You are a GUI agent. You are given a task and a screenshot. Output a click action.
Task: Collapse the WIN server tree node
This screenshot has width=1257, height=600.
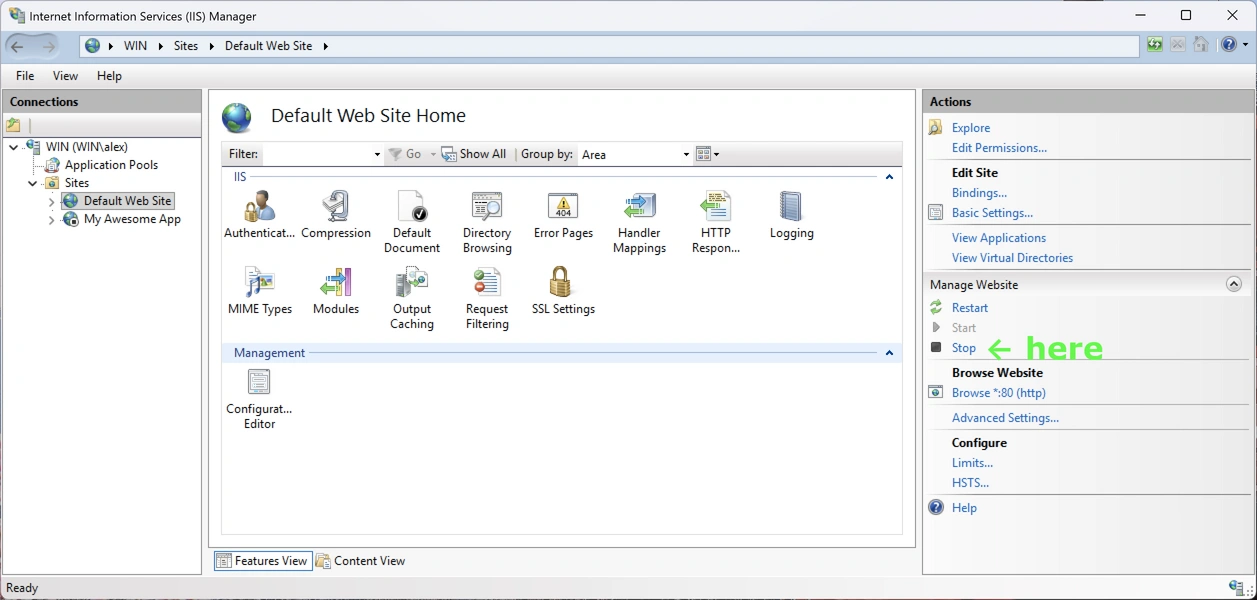pyautogui.click(x=12, y=147)
